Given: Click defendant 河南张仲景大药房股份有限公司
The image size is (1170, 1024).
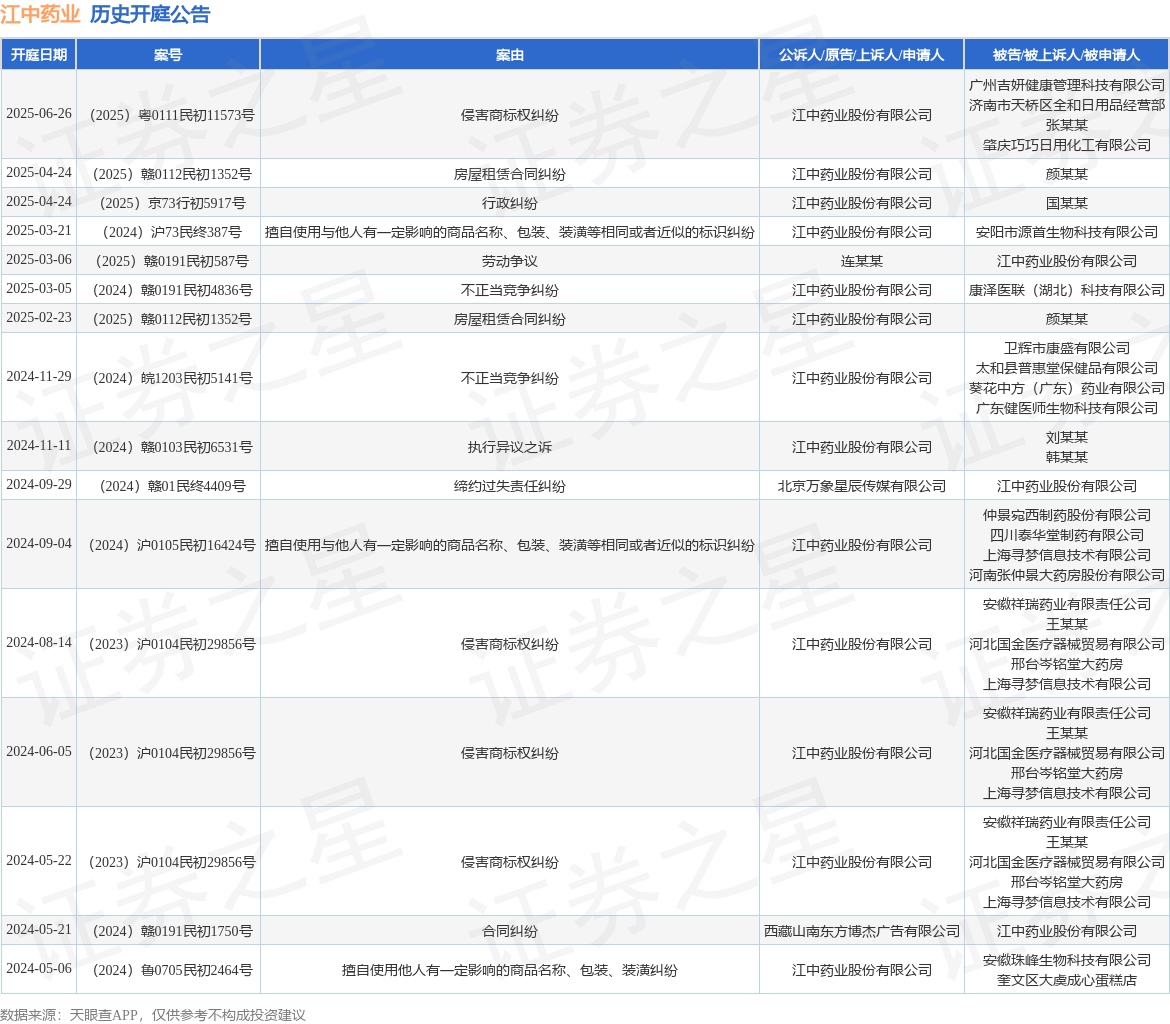Looking at the screenshot, I should point(1066,575).
